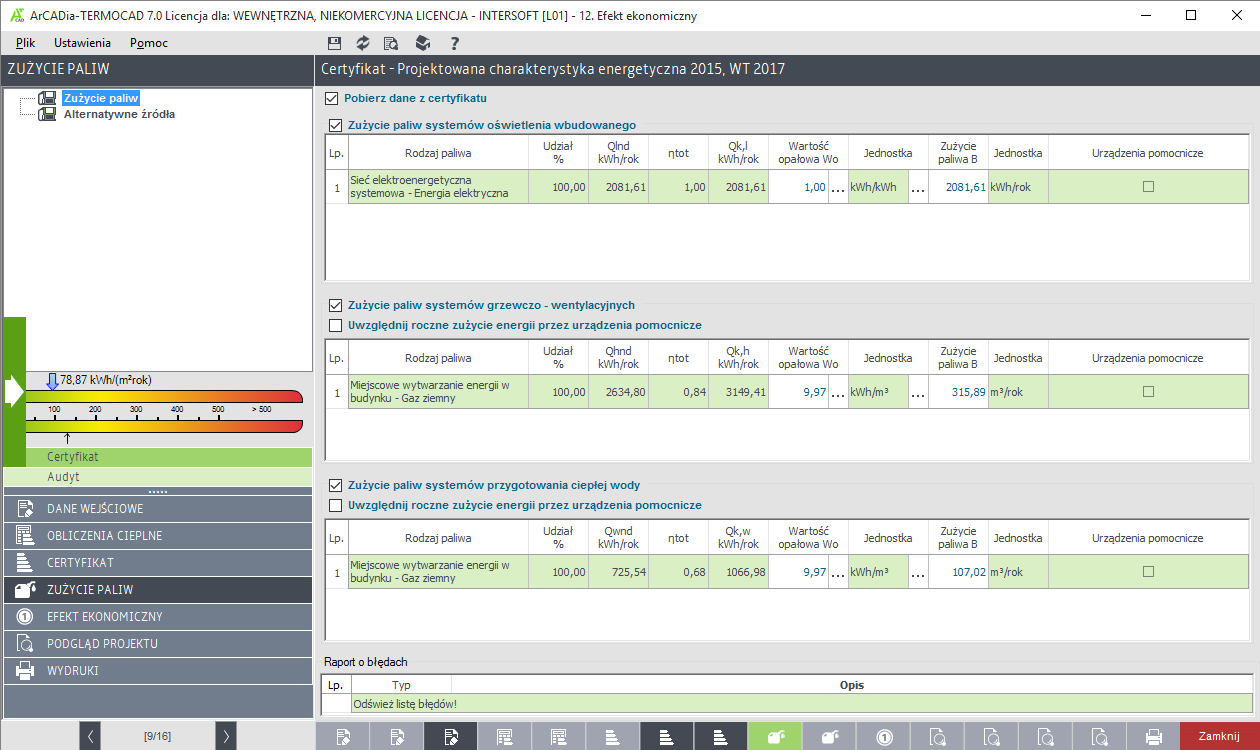The height and width of the screenshot is (750, 1260).
Task: Toggle Zużycie paliw systemów grzewczo-wentylacyjnych checkbox
Action: [x=335, y=306]
